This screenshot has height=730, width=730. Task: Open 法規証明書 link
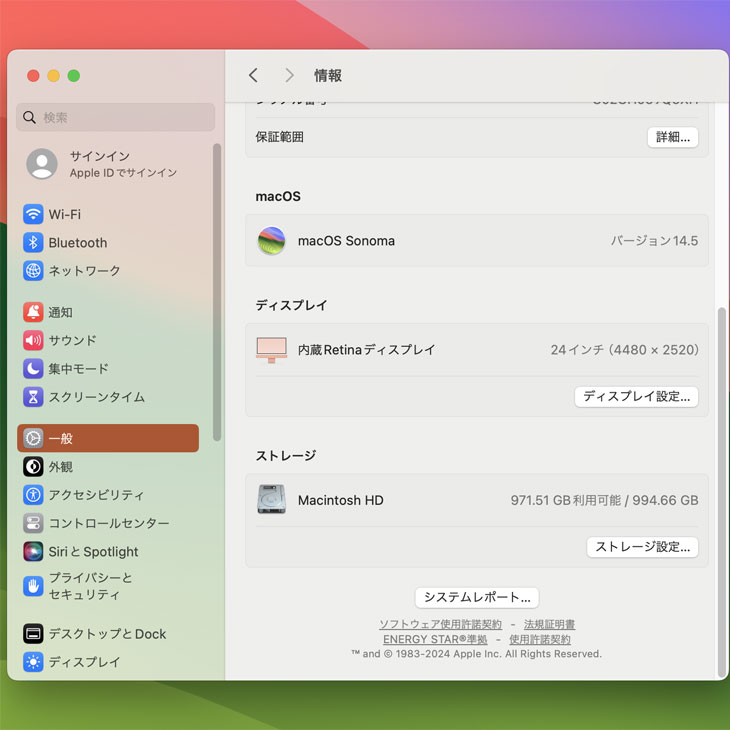coord(549,624)
